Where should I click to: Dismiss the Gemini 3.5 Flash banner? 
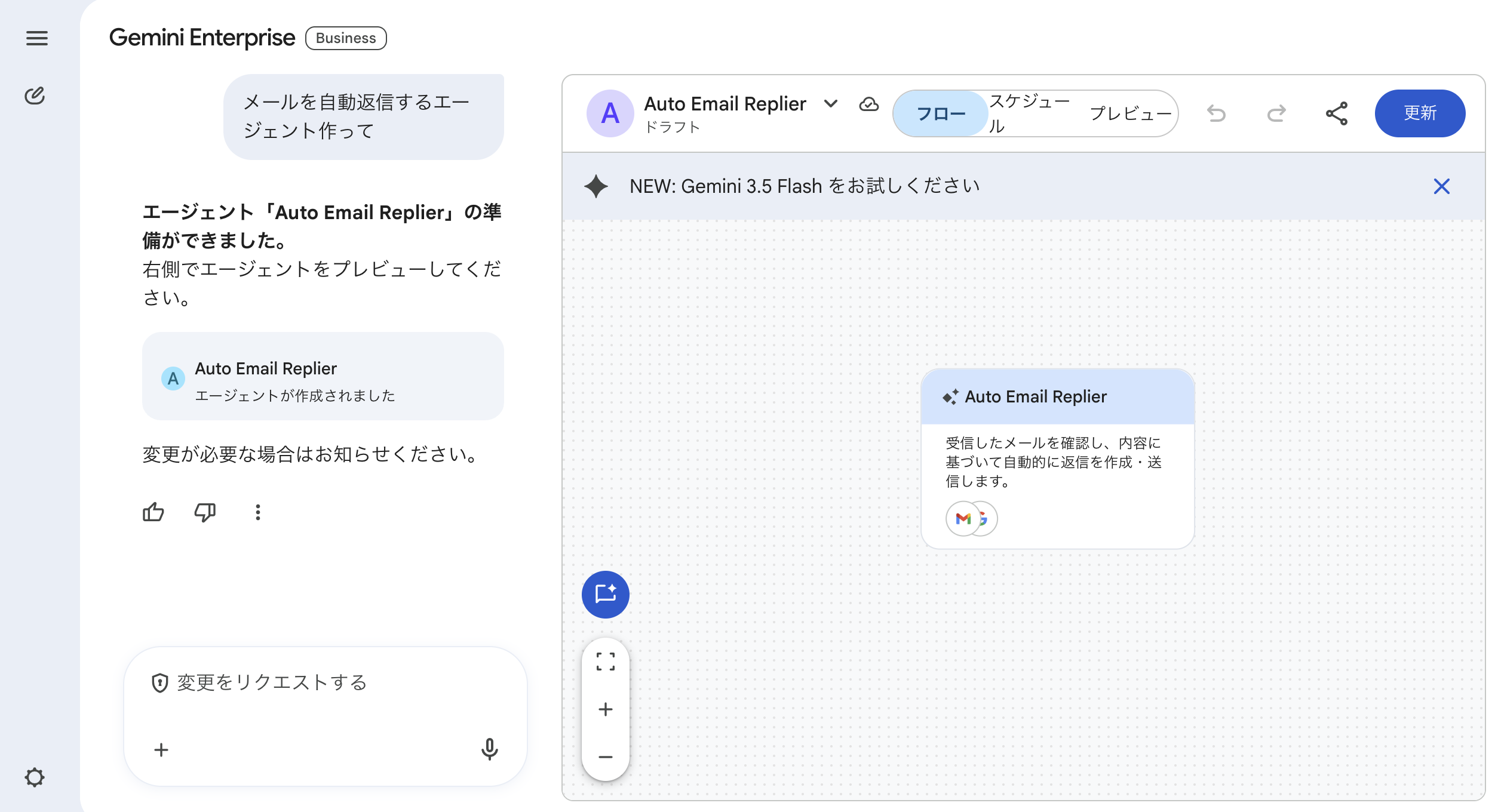tap(1441, 186)
